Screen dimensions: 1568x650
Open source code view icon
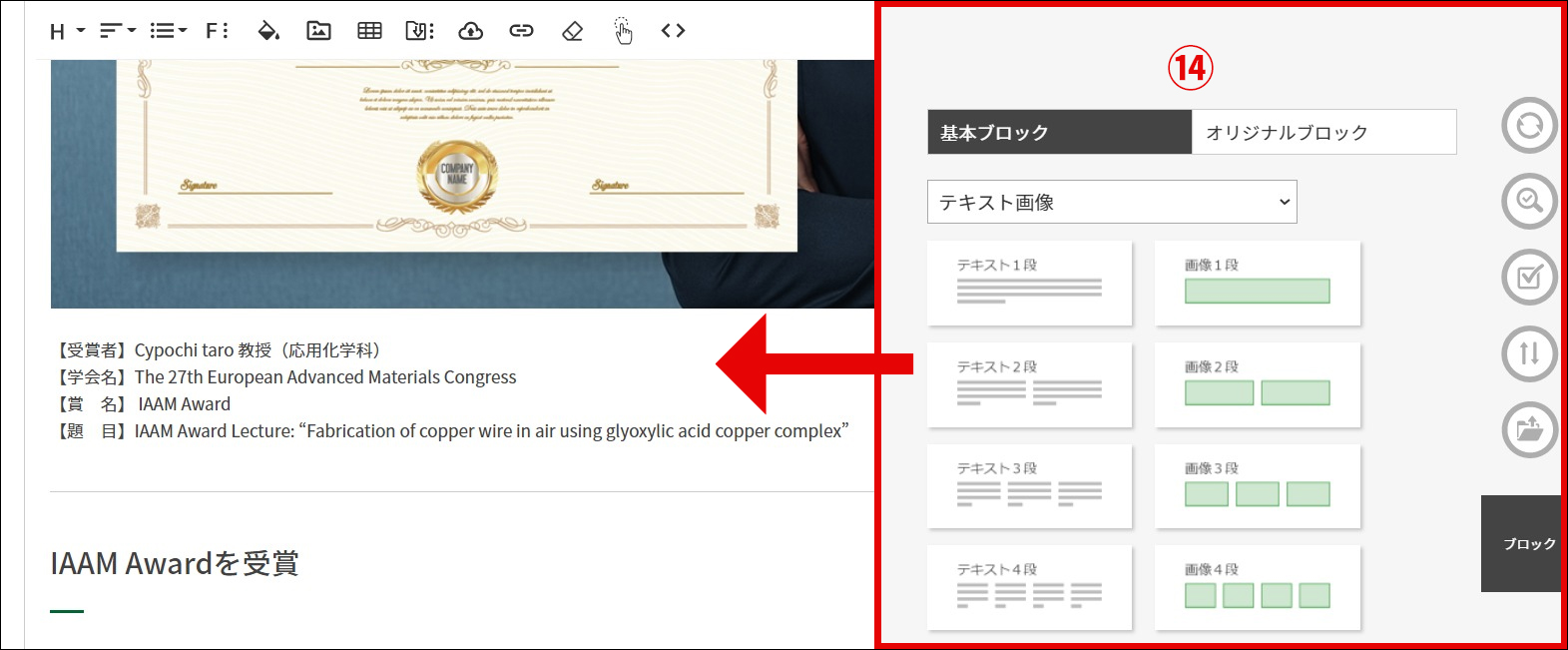(x=673, y=31)
